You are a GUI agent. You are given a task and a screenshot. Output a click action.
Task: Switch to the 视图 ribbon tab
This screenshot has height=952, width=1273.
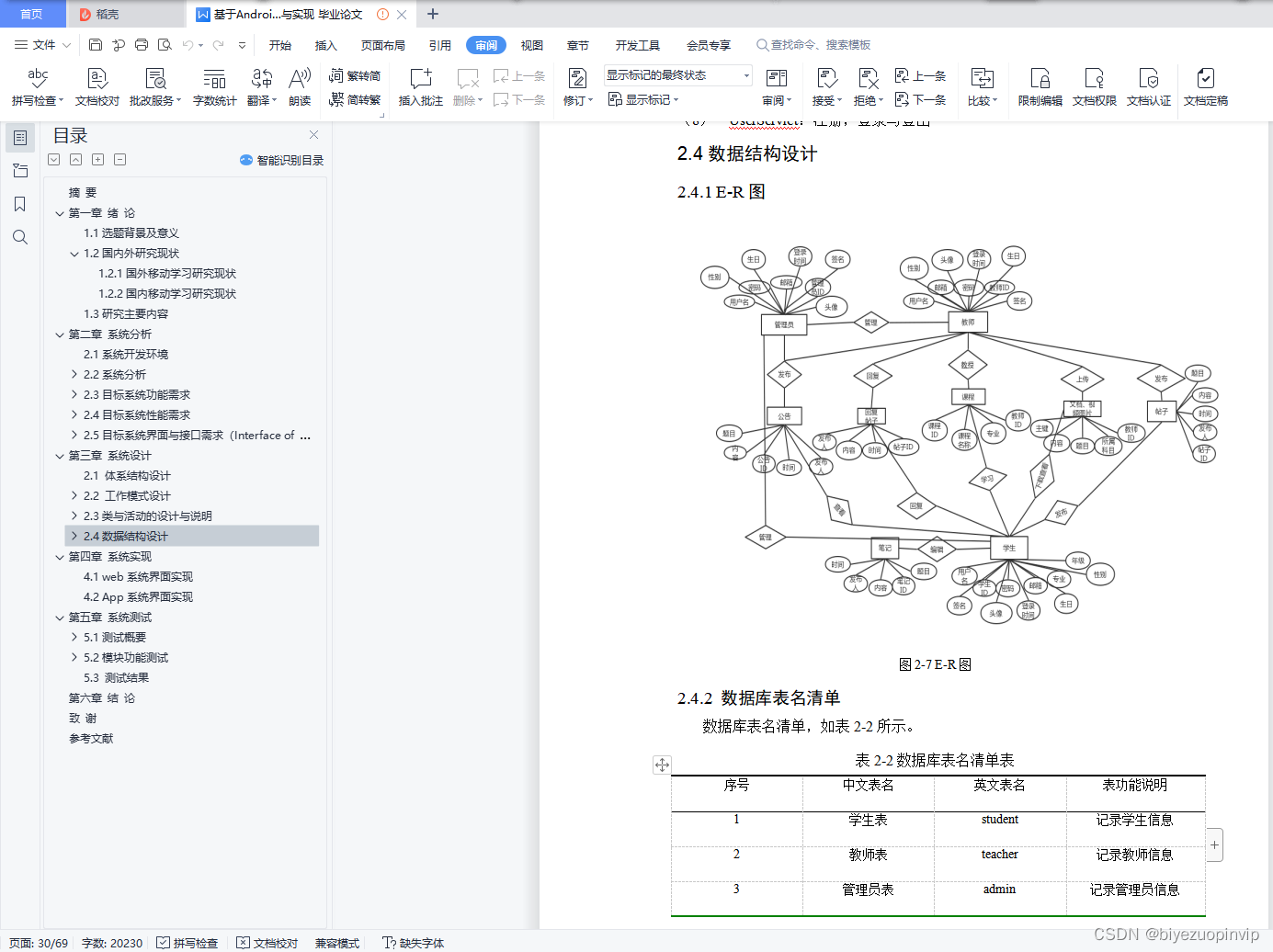[x=531, y=44]
